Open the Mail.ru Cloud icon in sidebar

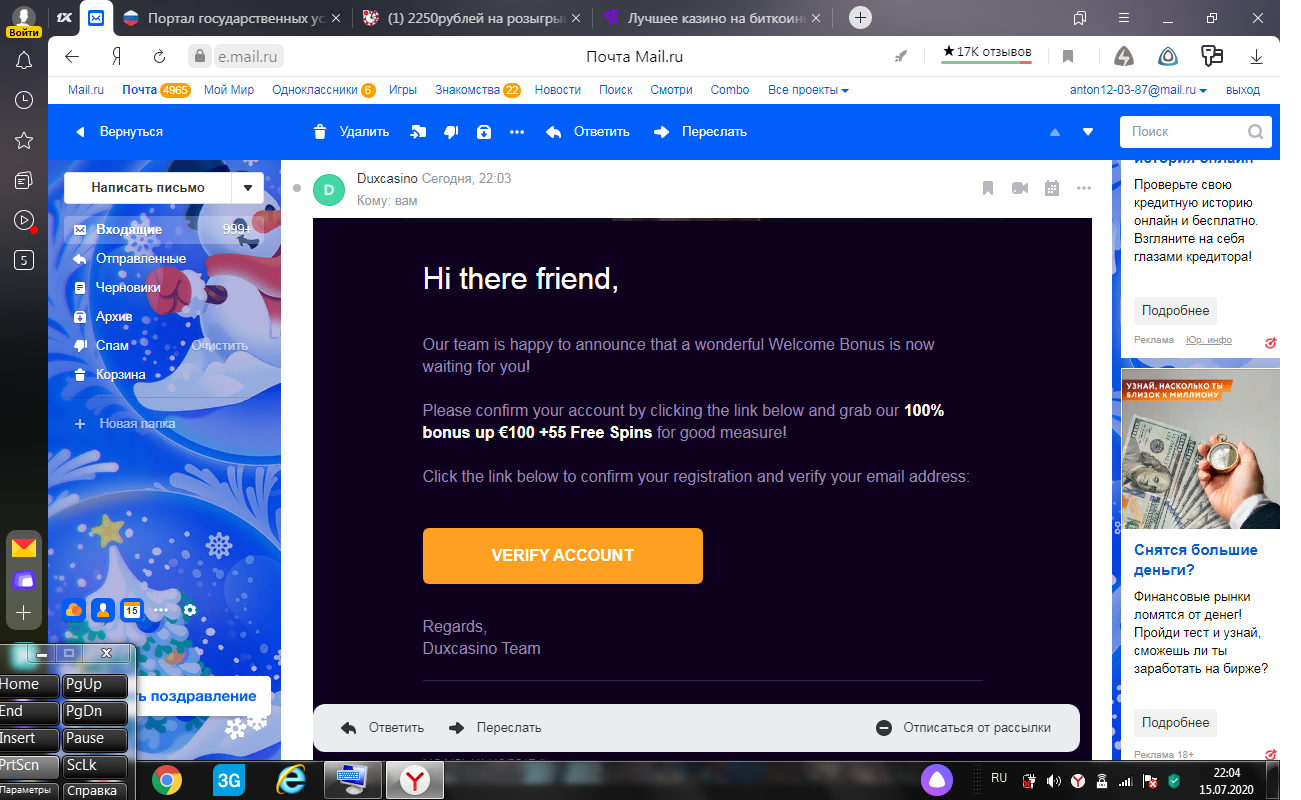pos(74,610)
